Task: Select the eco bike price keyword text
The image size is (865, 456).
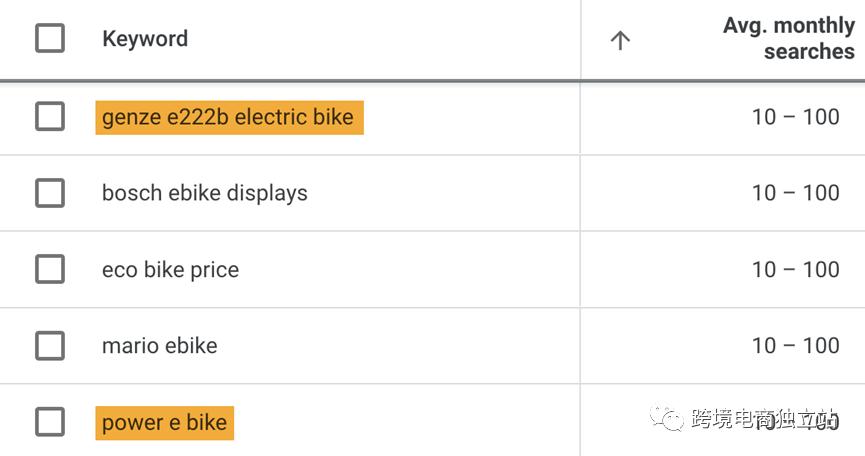Action: [x=170, y=270]
